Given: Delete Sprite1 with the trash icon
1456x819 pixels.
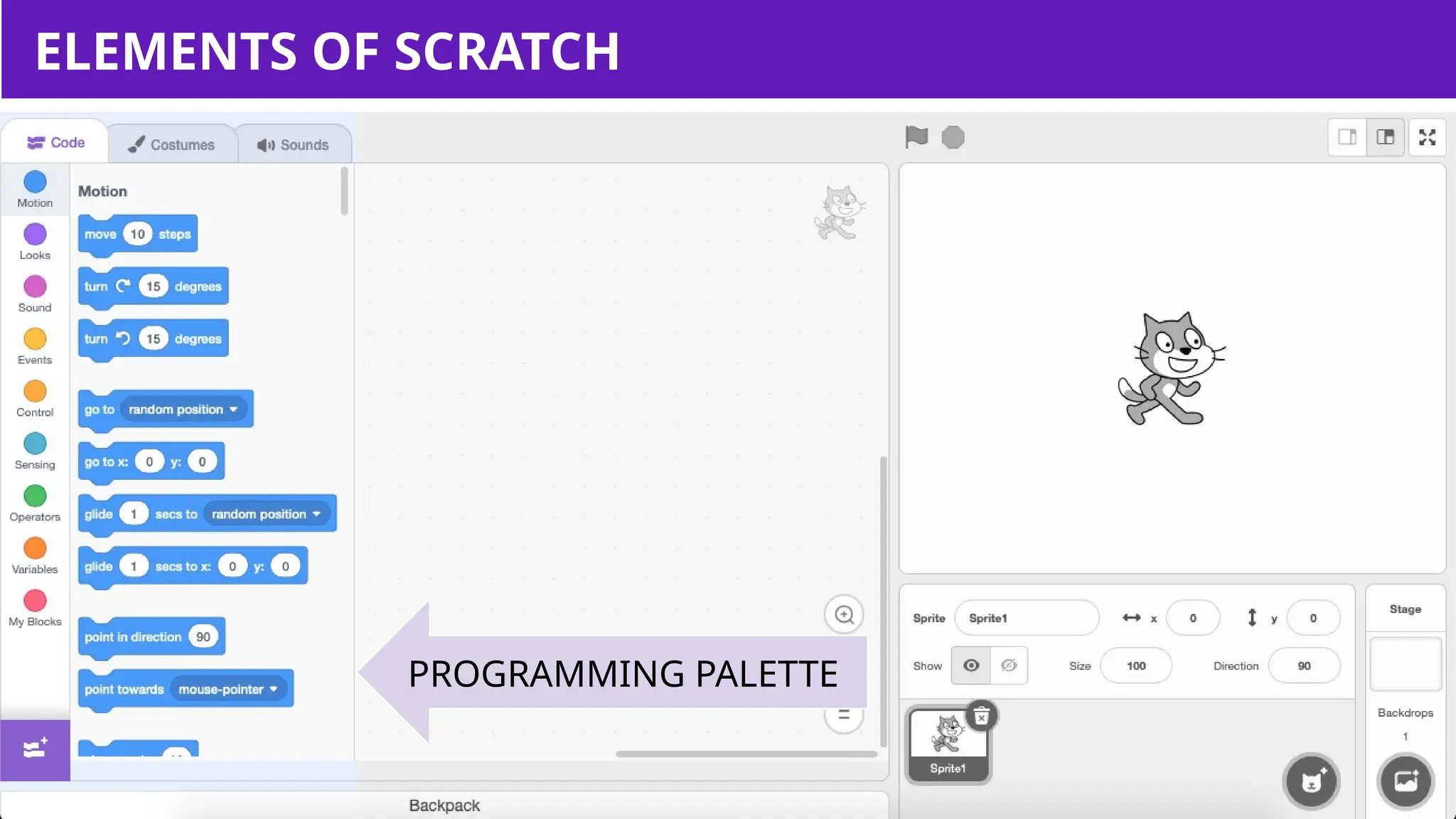Looking at the screenshot, I should pos(981,717).
